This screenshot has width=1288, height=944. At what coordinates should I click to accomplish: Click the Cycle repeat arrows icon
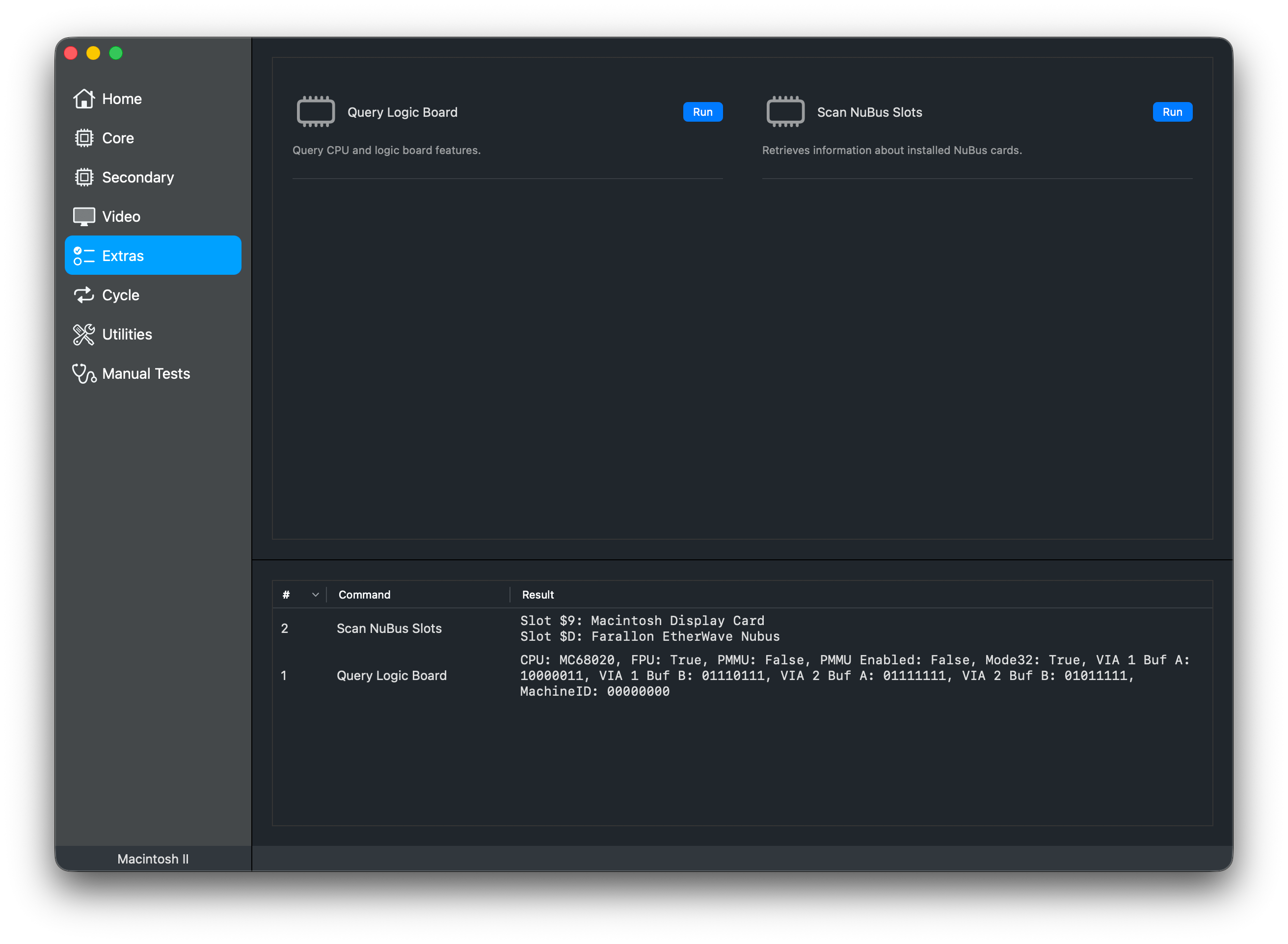pos(83,295)
